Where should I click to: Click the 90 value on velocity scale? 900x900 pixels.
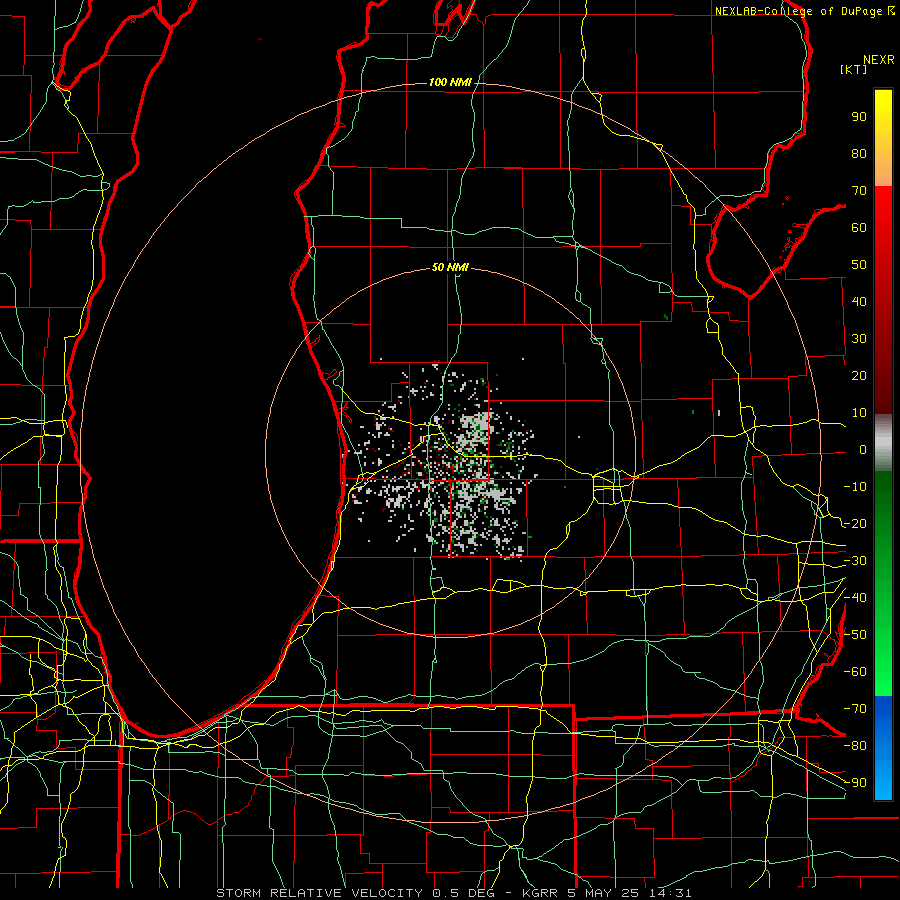[x=859, y=117]
